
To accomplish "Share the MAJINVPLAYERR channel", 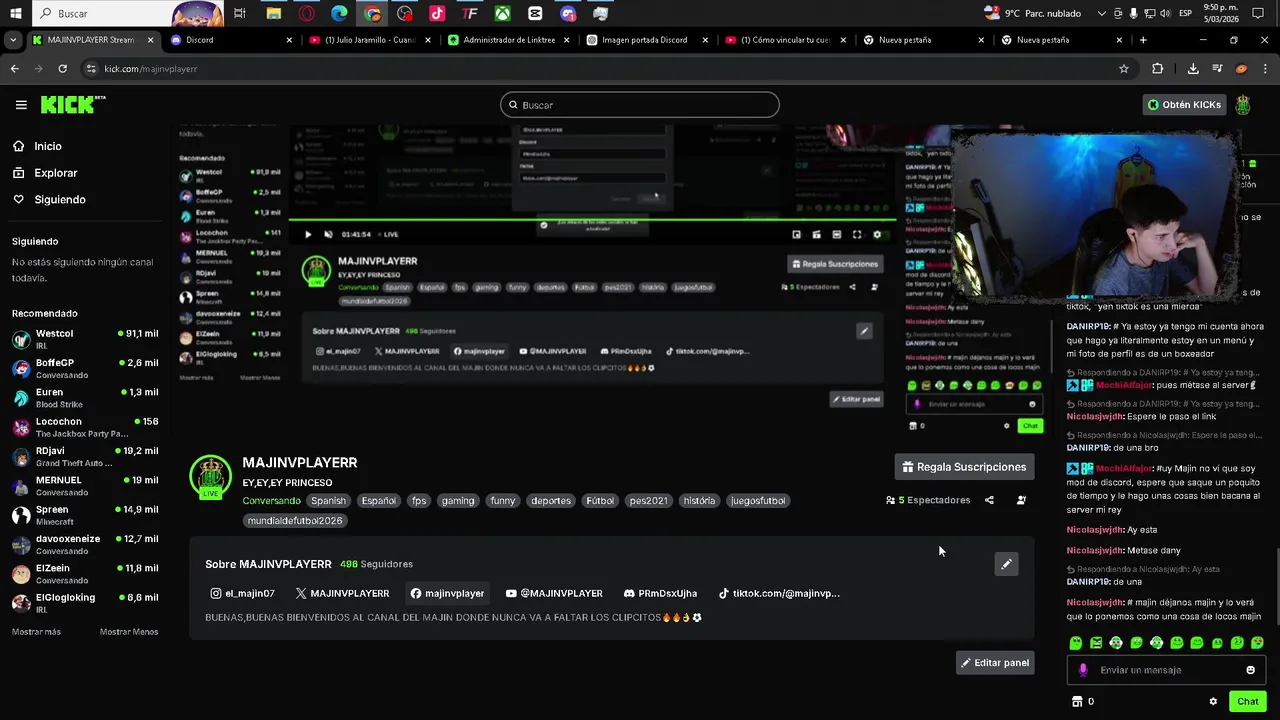I will click(989, 500).
